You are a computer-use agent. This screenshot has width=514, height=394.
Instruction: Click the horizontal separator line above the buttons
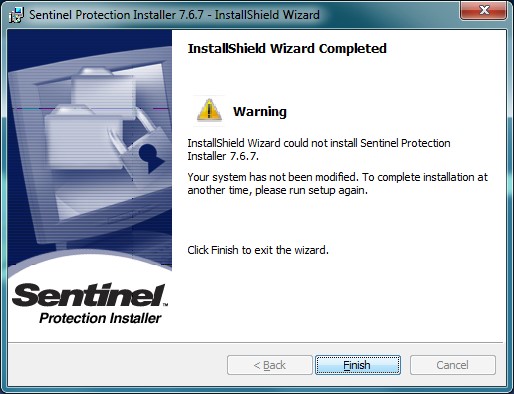tap(255, 342)
